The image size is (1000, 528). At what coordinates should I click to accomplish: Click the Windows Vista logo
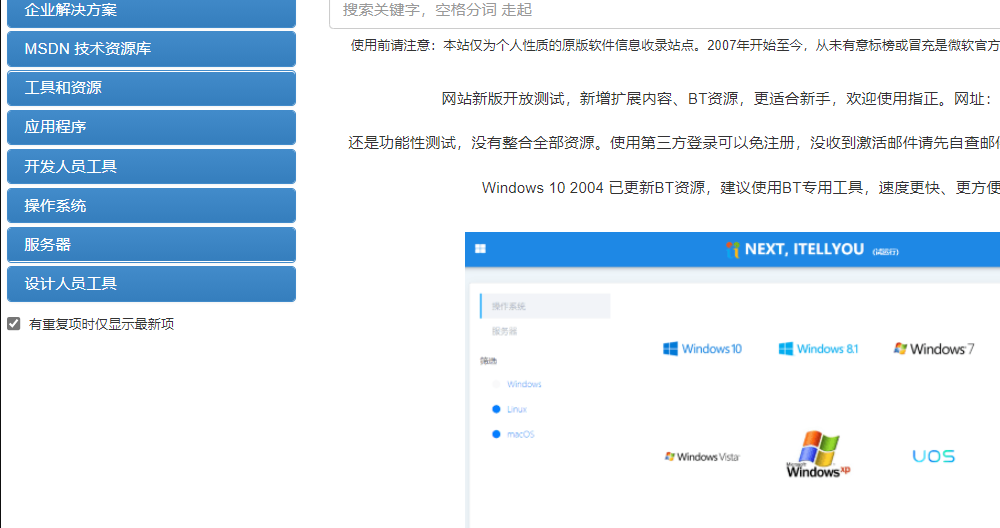pos(702,457)
